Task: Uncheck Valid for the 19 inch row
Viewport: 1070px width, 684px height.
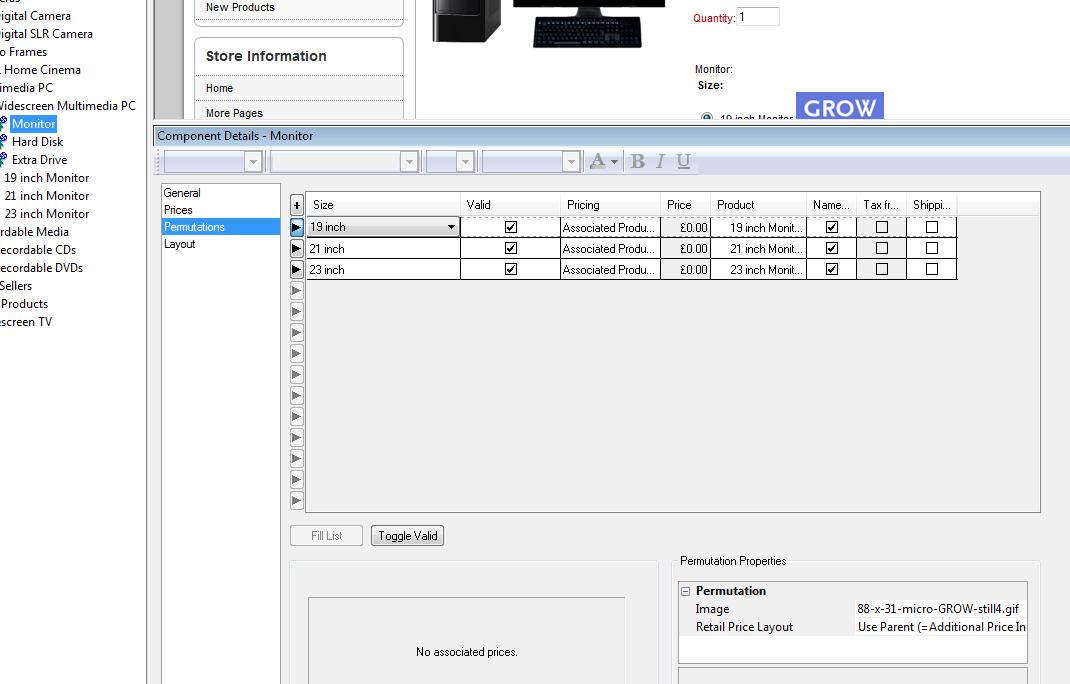Action: tap(511, 228)
